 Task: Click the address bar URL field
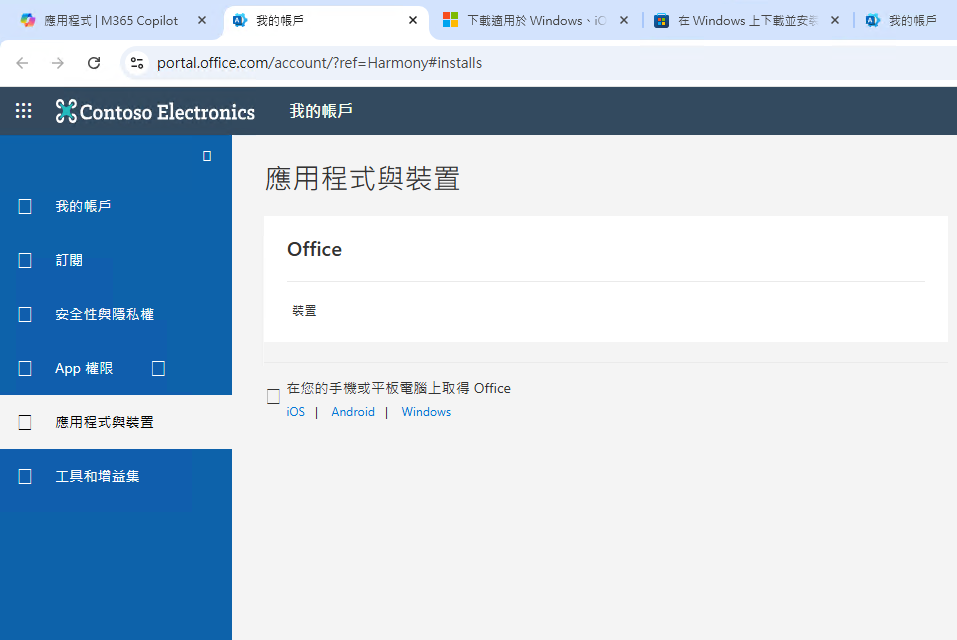click(537, 63)
